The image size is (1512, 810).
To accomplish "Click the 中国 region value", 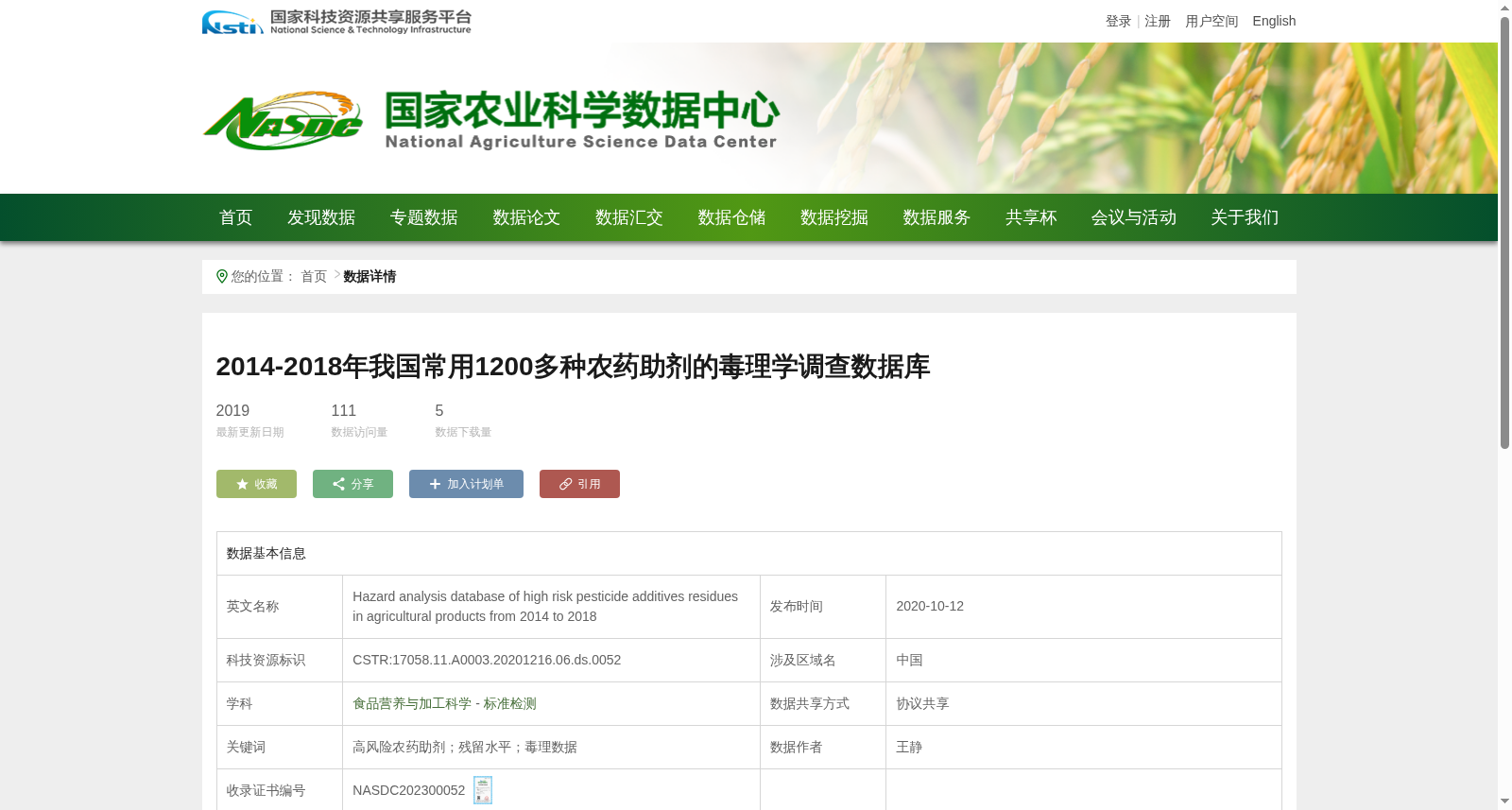I will click(909, 660).
